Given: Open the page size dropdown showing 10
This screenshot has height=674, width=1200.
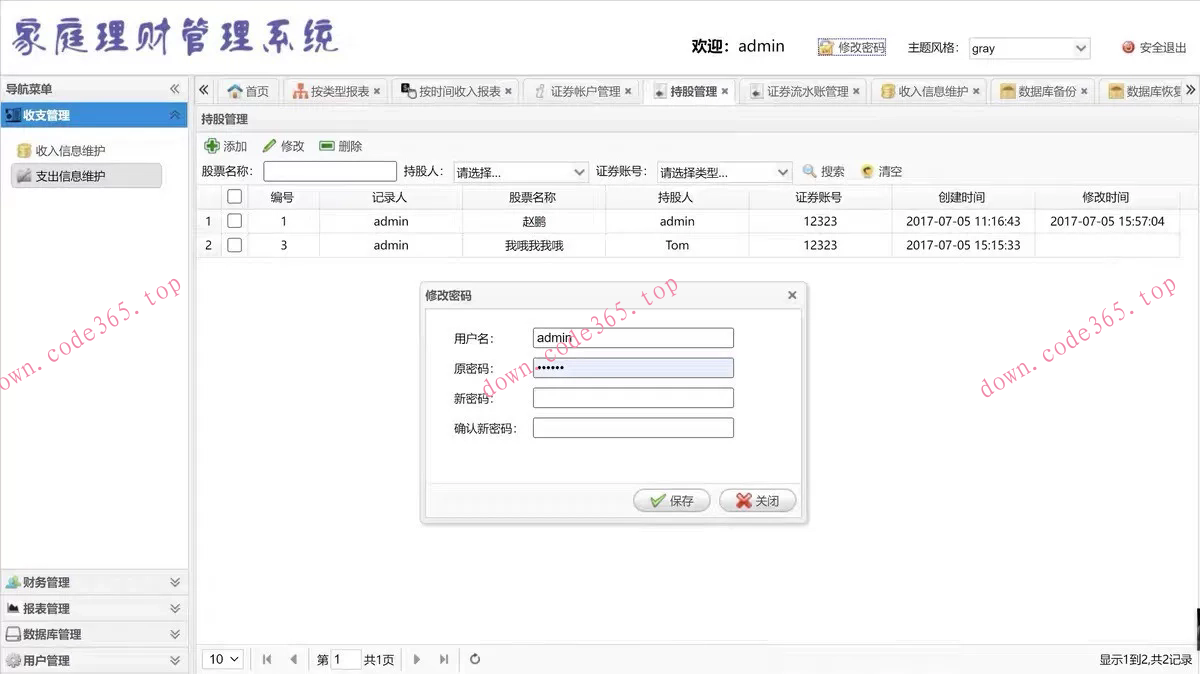Looking at the screenshot, I should [222, 659].
